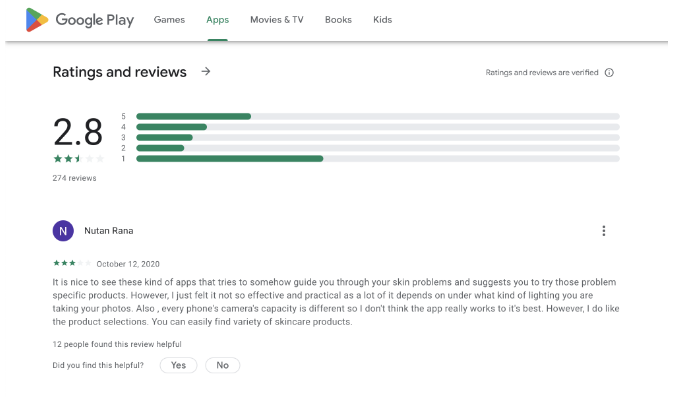
Task: Open the Books tab
Action: (x=338, y=20)
